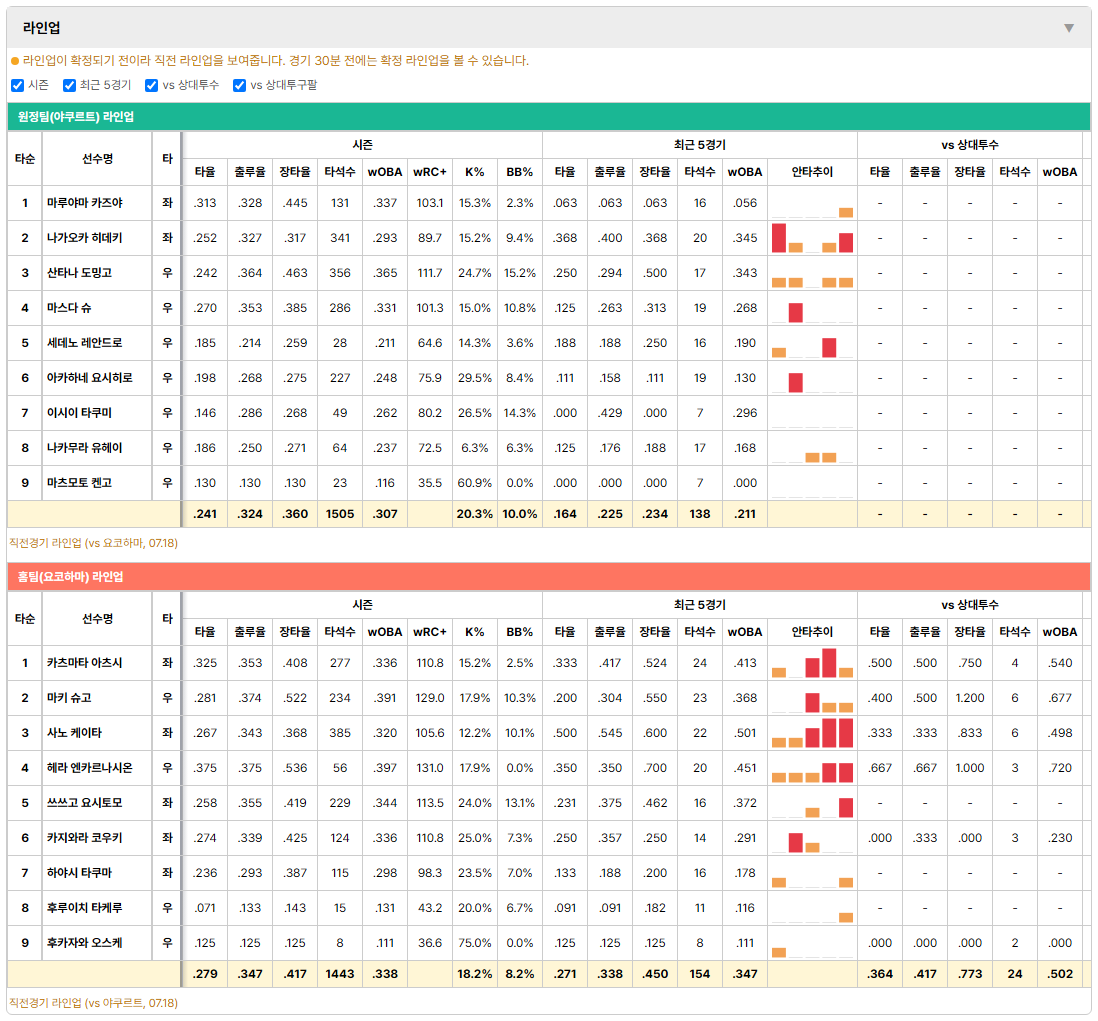Screen dimensions: 1098x1021
Task: Select player 쓰쓰고 요시토모 row name
Action: pyautogui.click(x=85, y=803)
